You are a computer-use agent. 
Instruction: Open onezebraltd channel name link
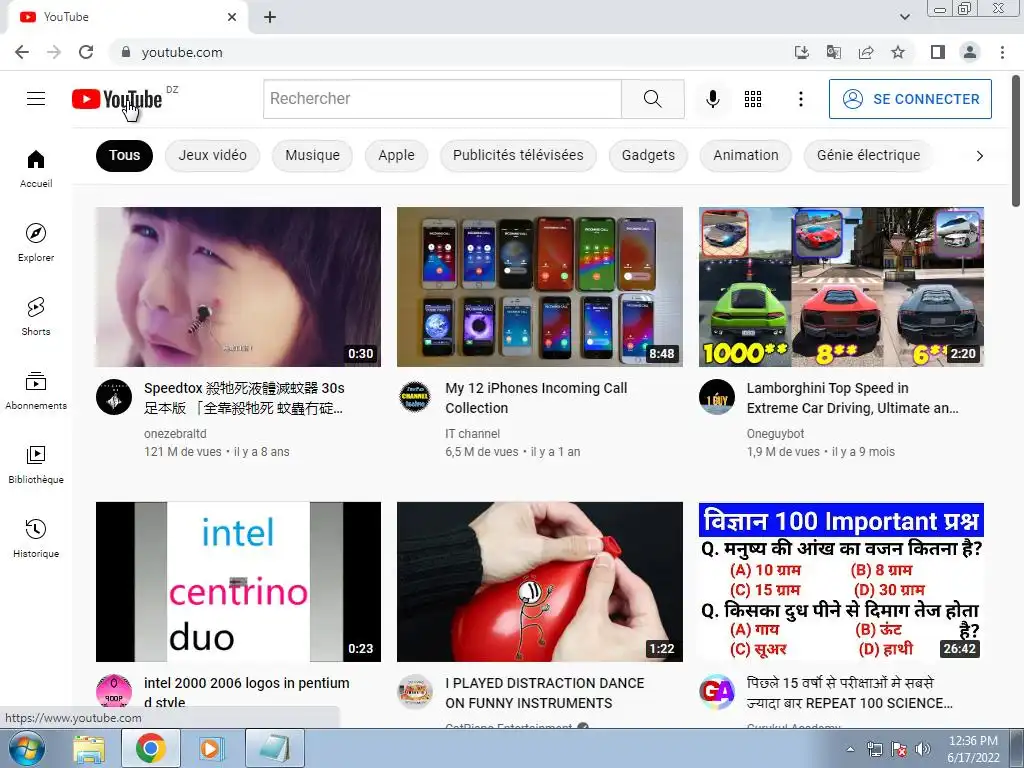pos(175,434)
